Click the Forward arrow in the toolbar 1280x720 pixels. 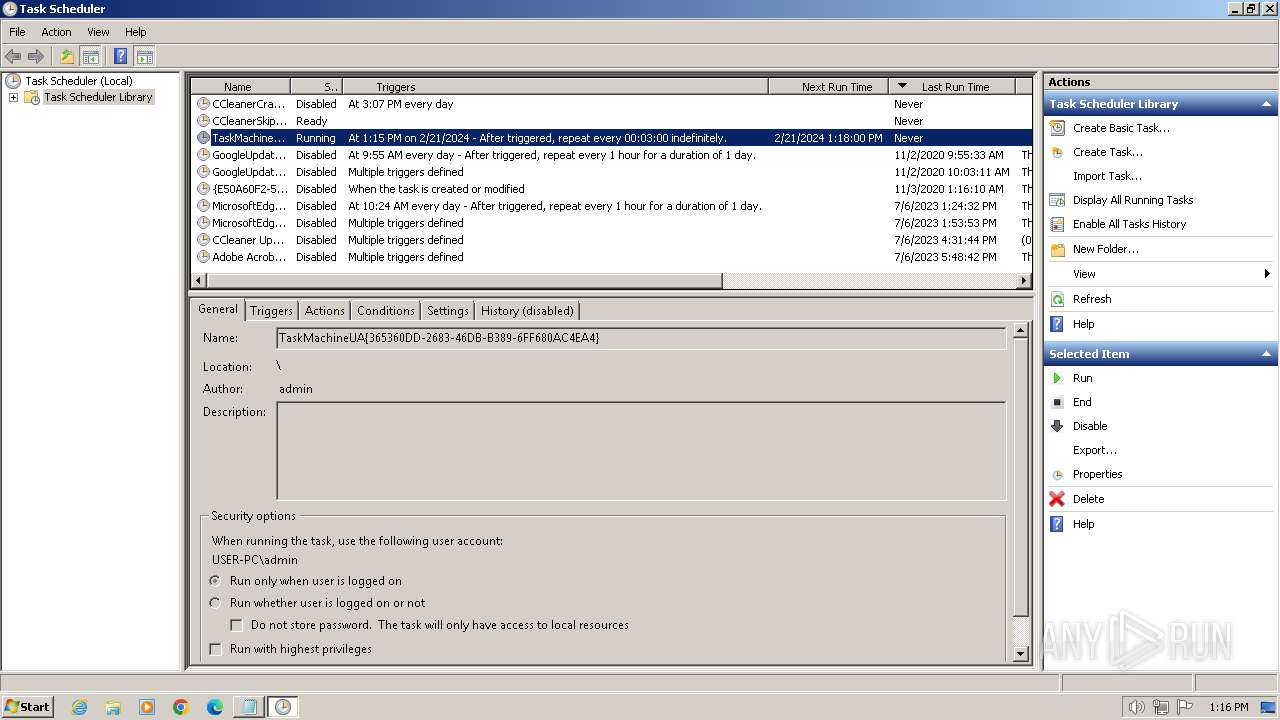[x=36, y=57]
